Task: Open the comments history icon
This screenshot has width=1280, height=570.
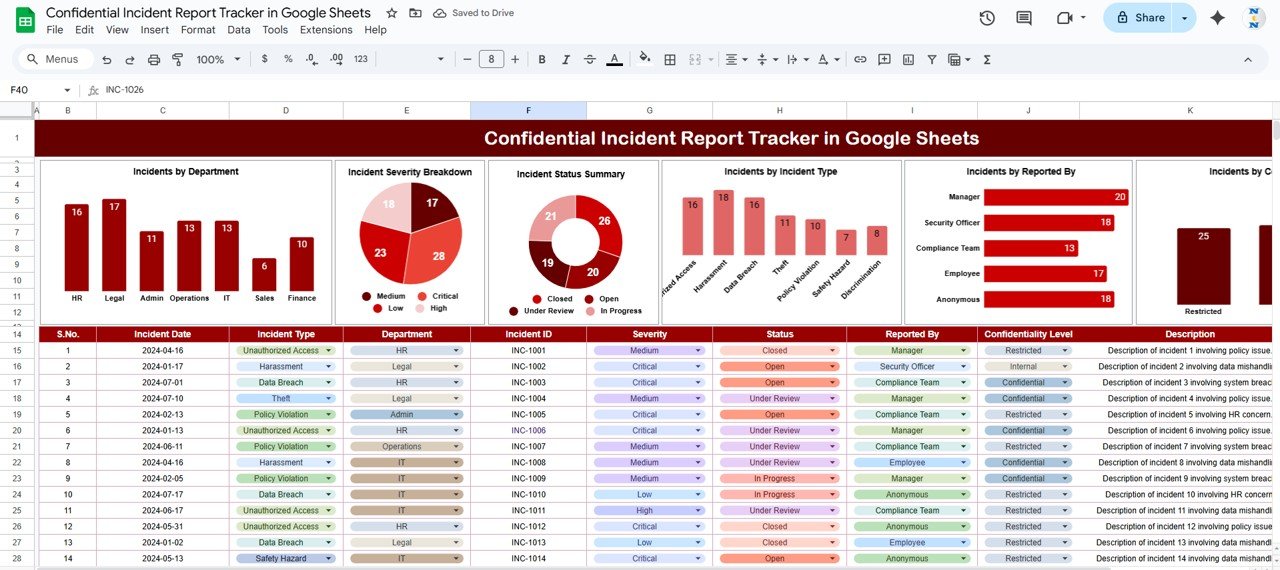Action: (1024, 18)
